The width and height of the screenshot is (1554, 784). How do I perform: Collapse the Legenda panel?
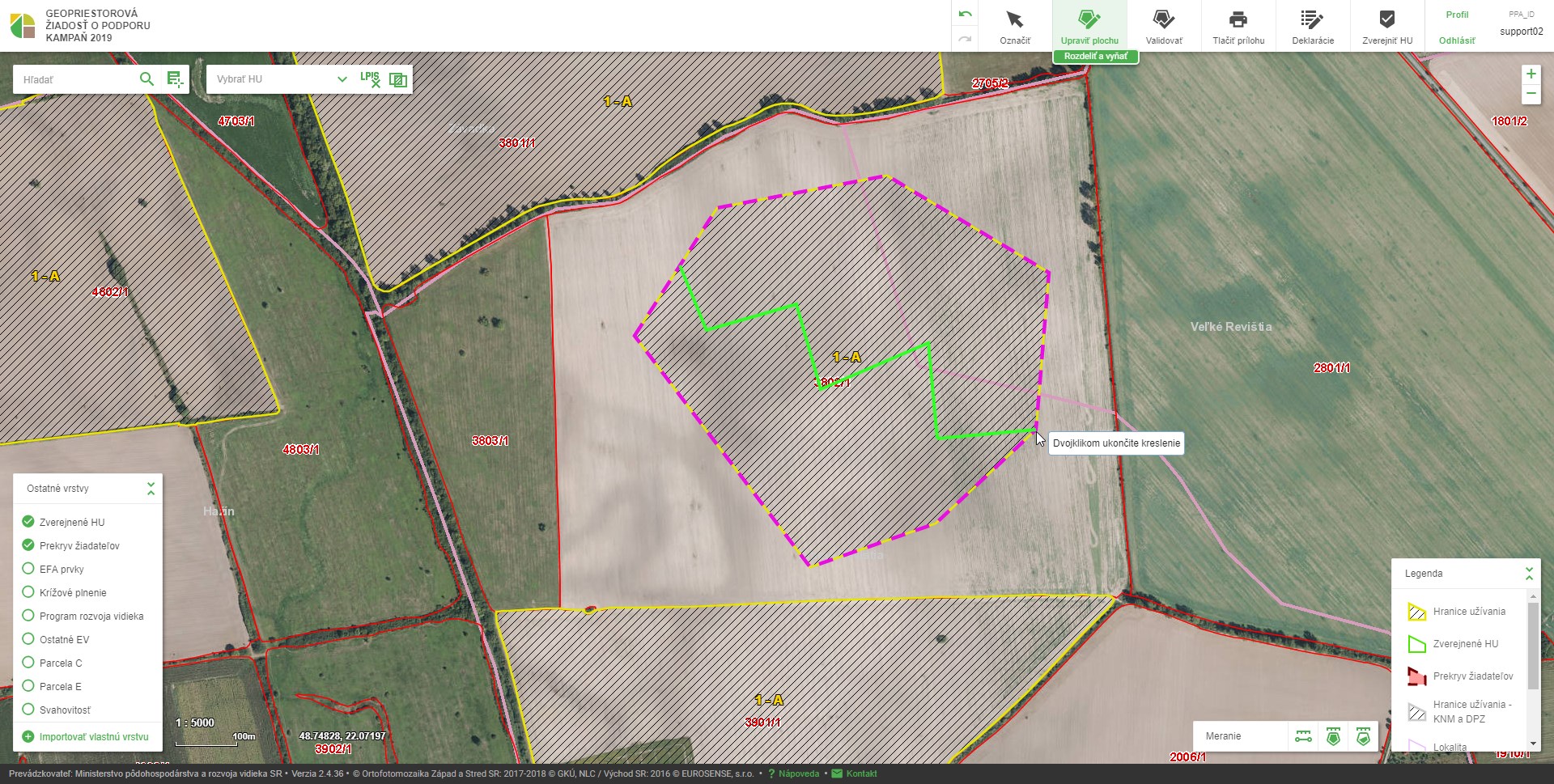coord(1529,574)
